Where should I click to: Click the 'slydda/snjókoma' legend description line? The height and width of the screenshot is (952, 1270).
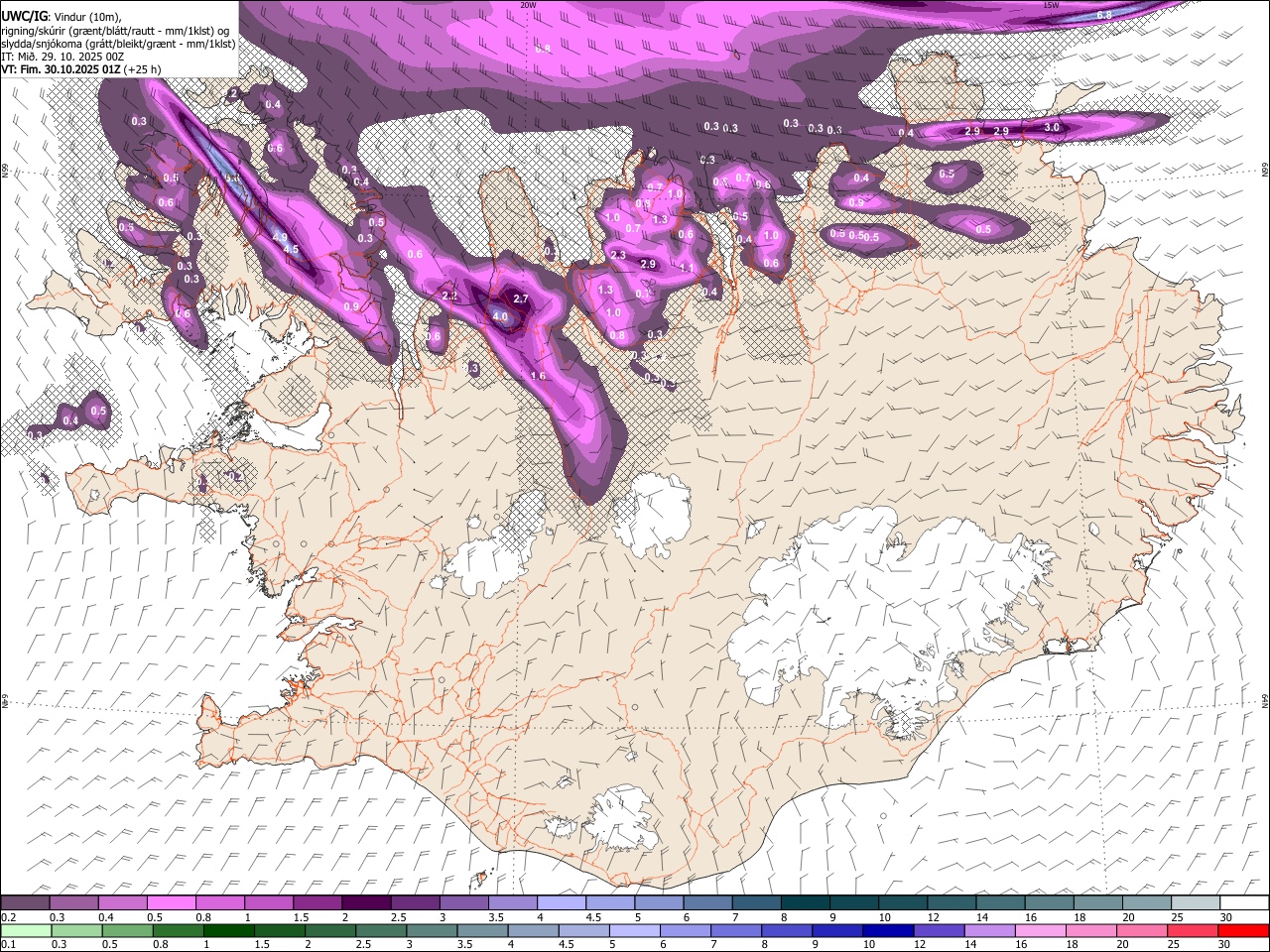tap(118, 44)
